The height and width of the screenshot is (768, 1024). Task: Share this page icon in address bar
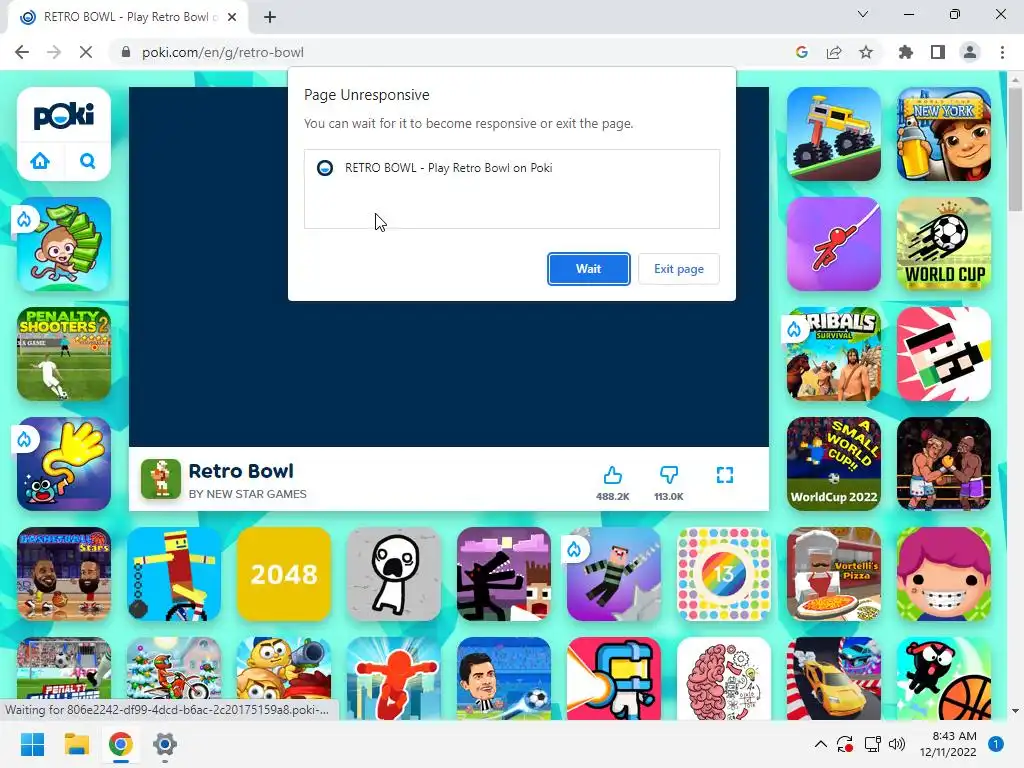pyautogui.click(x=834, y=52)
